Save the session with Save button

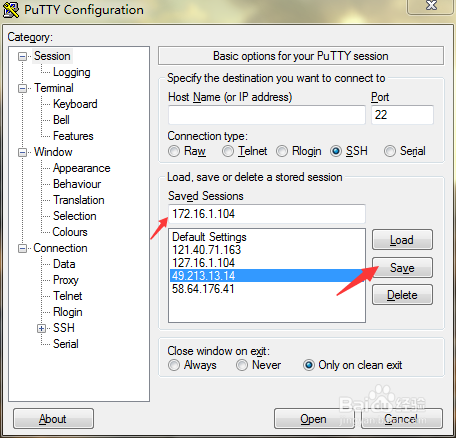pos(402,267)
